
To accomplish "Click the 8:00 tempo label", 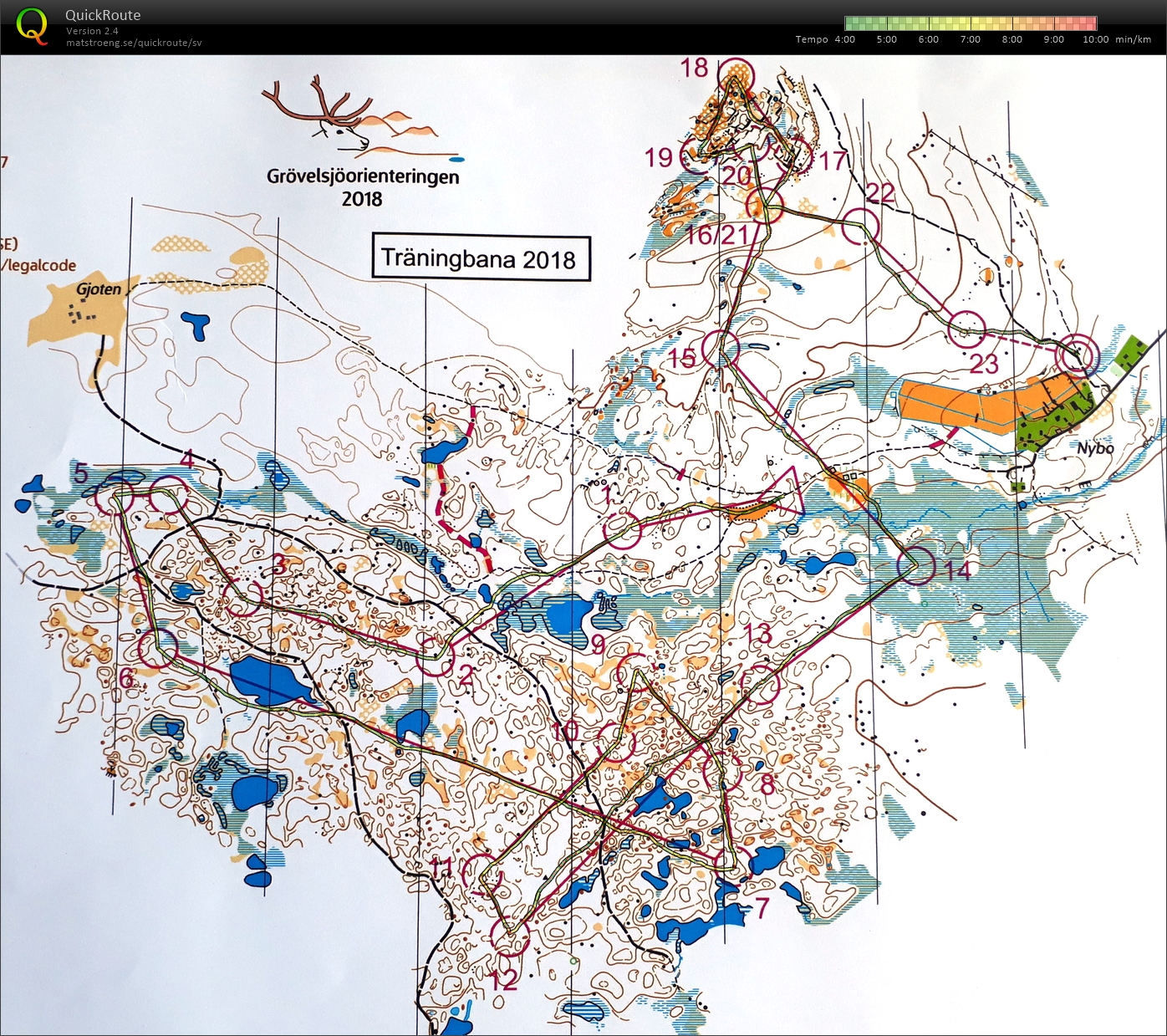I will pyautogui.click(x=1012, y=39).
